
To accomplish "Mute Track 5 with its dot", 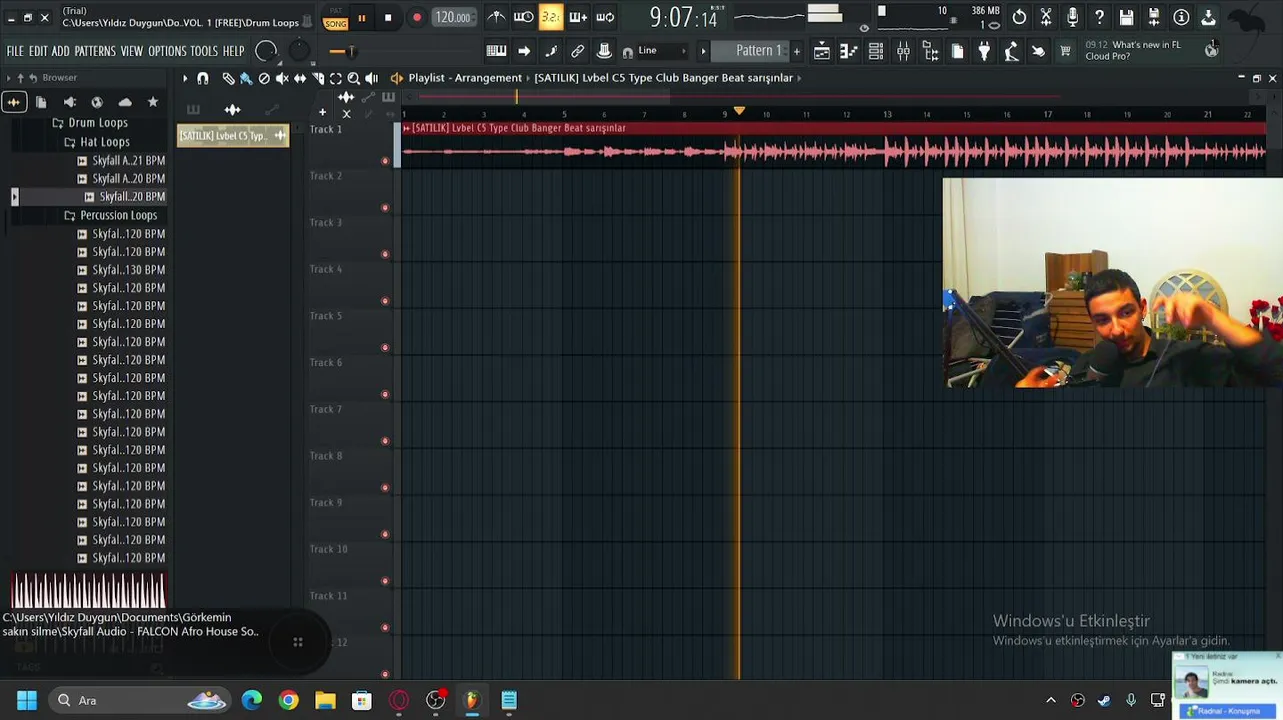I will click(385, 348).
